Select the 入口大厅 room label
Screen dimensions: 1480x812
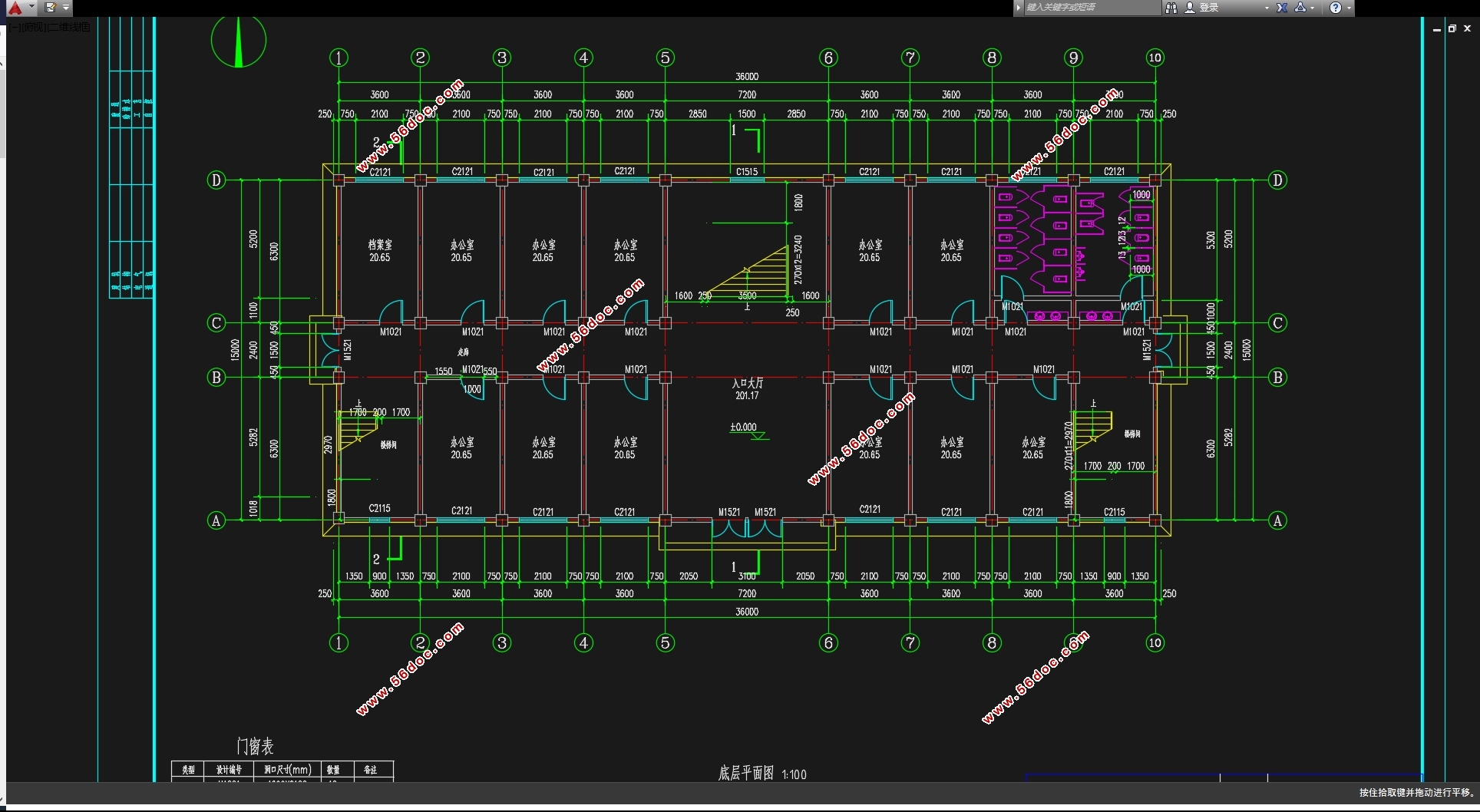coord(747,383)
